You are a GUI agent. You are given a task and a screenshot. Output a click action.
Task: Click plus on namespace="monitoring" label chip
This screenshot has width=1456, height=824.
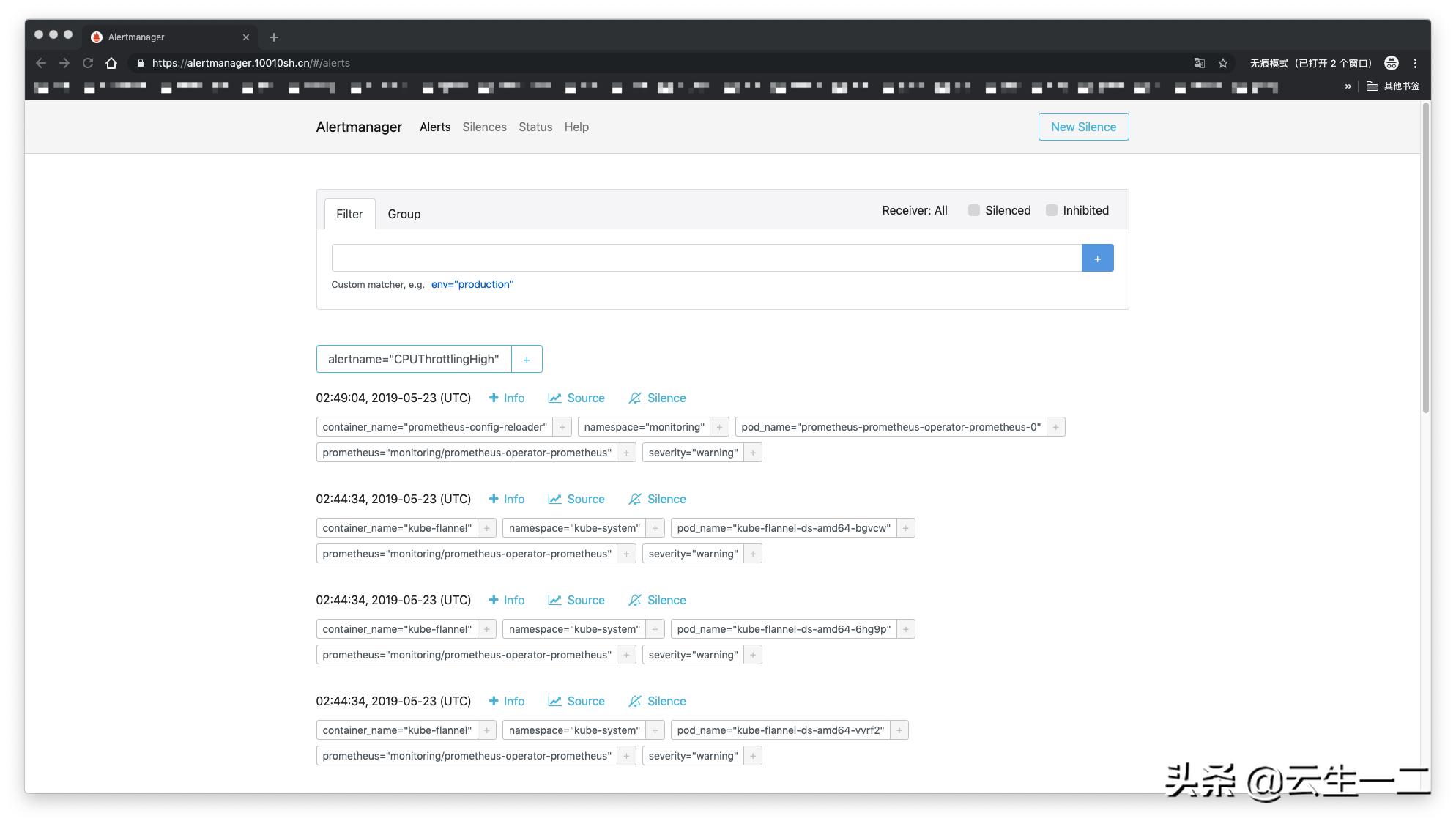(x=718, y=426)
